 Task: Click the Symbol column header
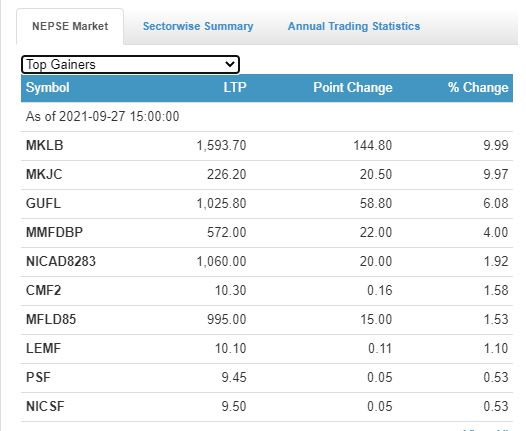pyautogui.click(x=48, y=88)
